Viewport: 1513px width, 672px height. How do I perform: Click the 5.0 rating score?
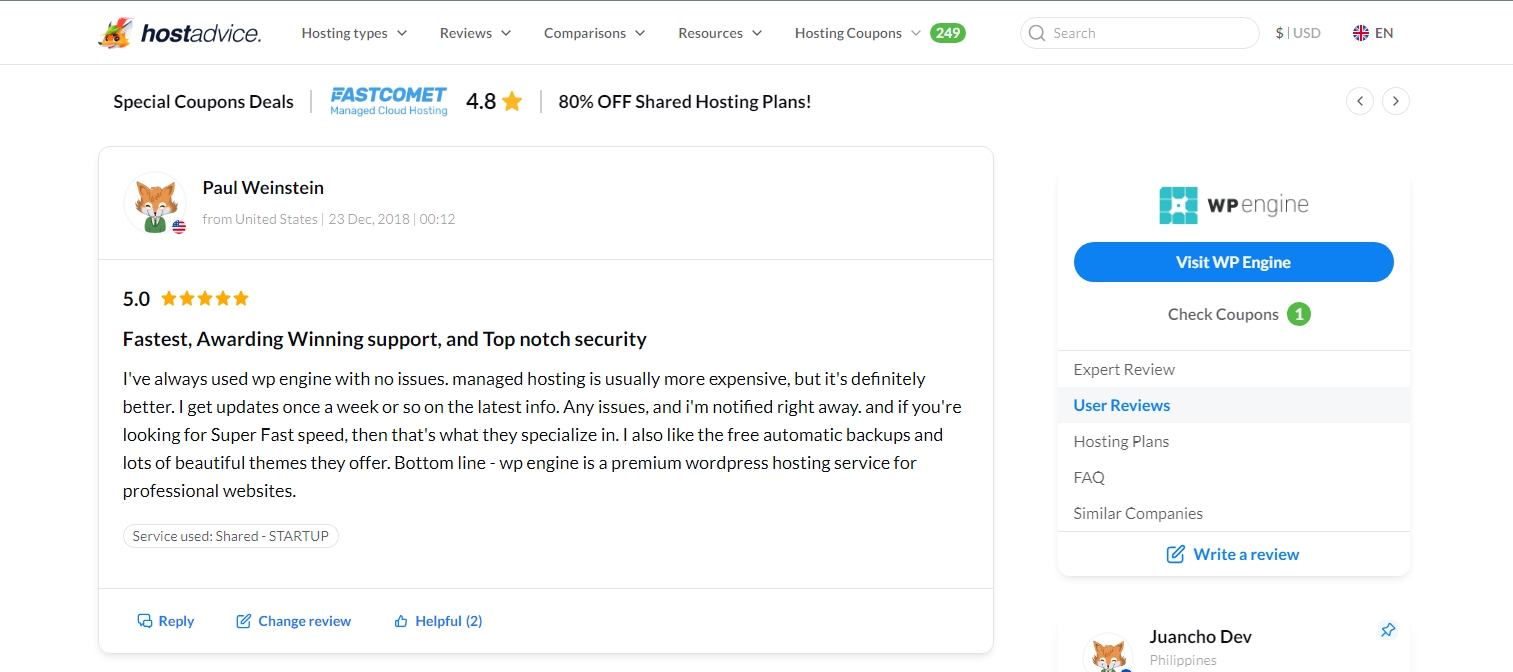[x=136, y=298]
